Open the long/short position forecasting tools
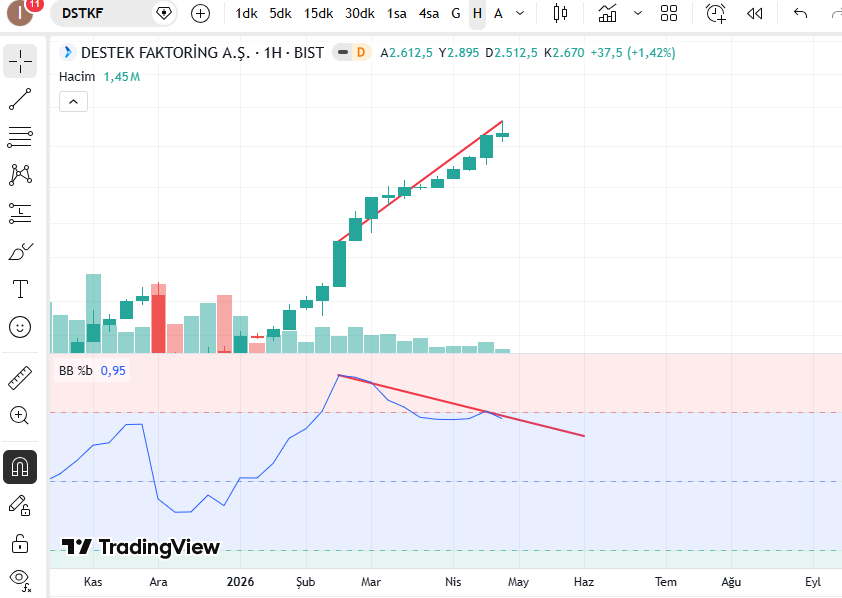 (20, 213)
